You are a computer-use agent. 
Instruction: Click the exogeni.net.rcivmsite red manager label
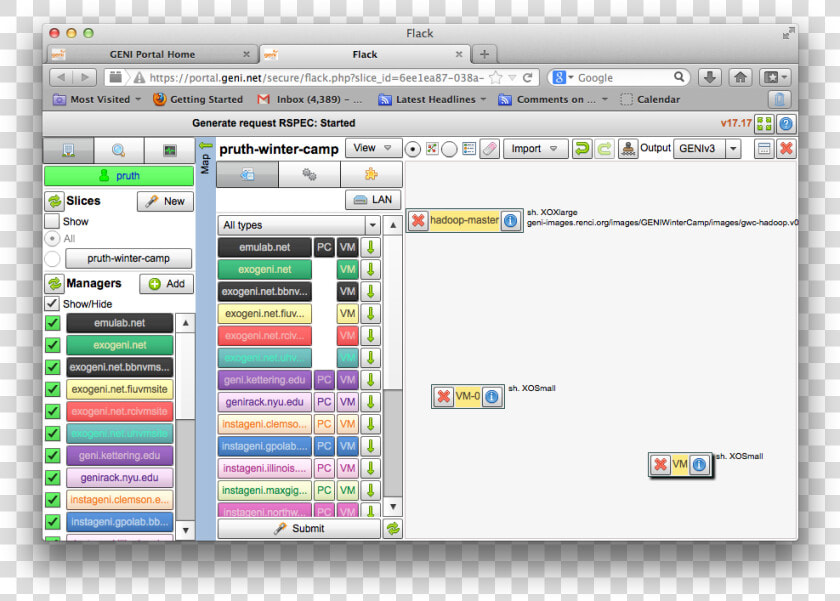(x=119, y=411)
